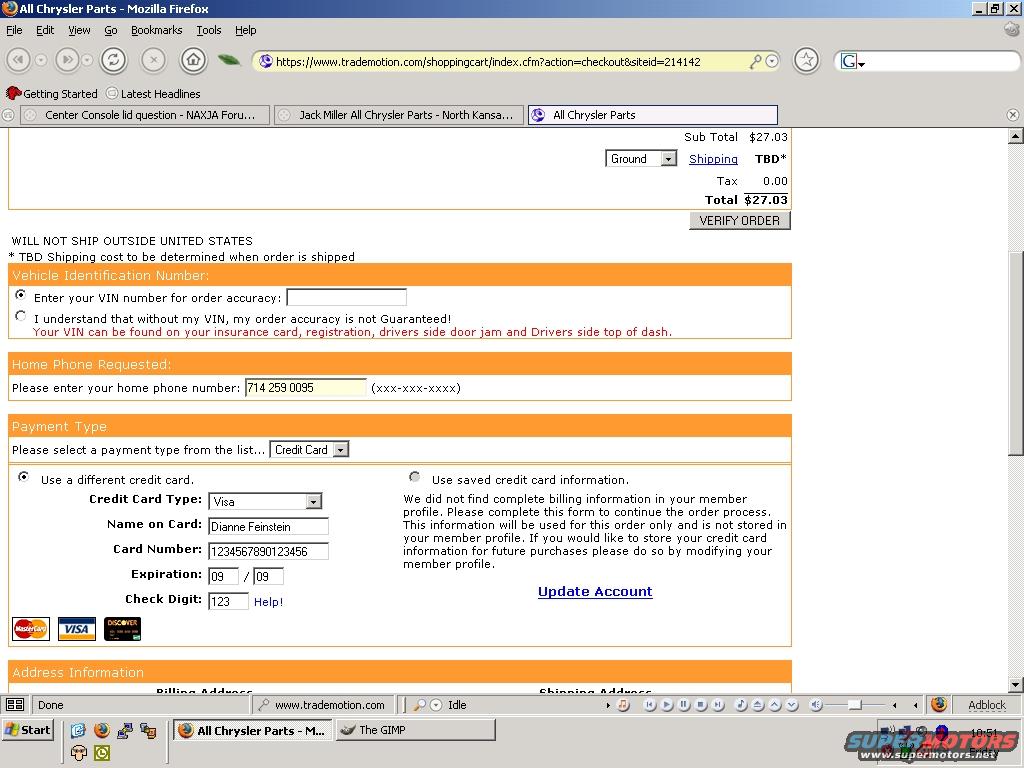Select 'Enter your VIN number' radio option
Image resolution: width=1024 pixels, height=768 pixels.
click(21, 296)
